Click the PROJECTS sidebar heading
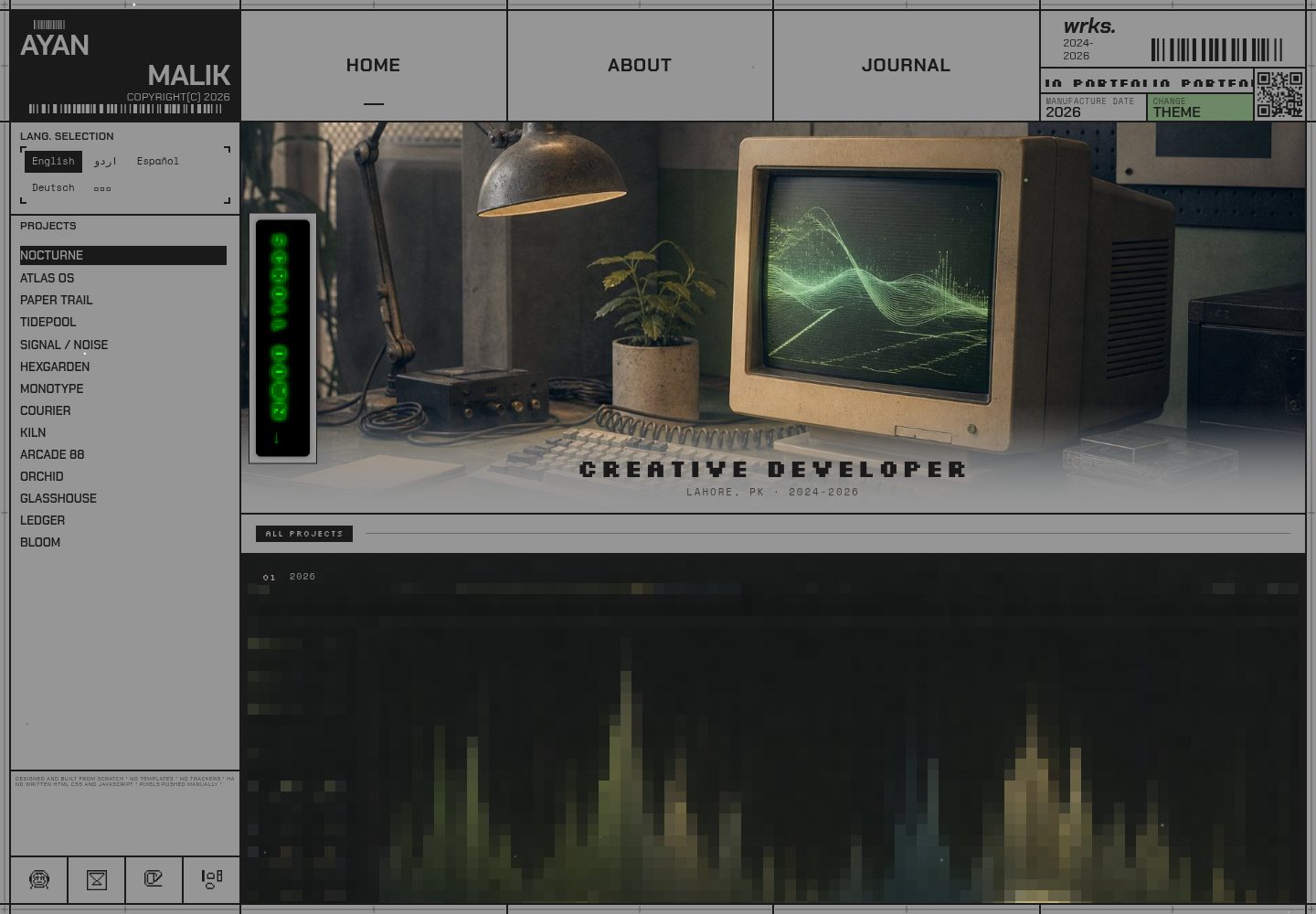1316x914 pixels. point(48,226)
